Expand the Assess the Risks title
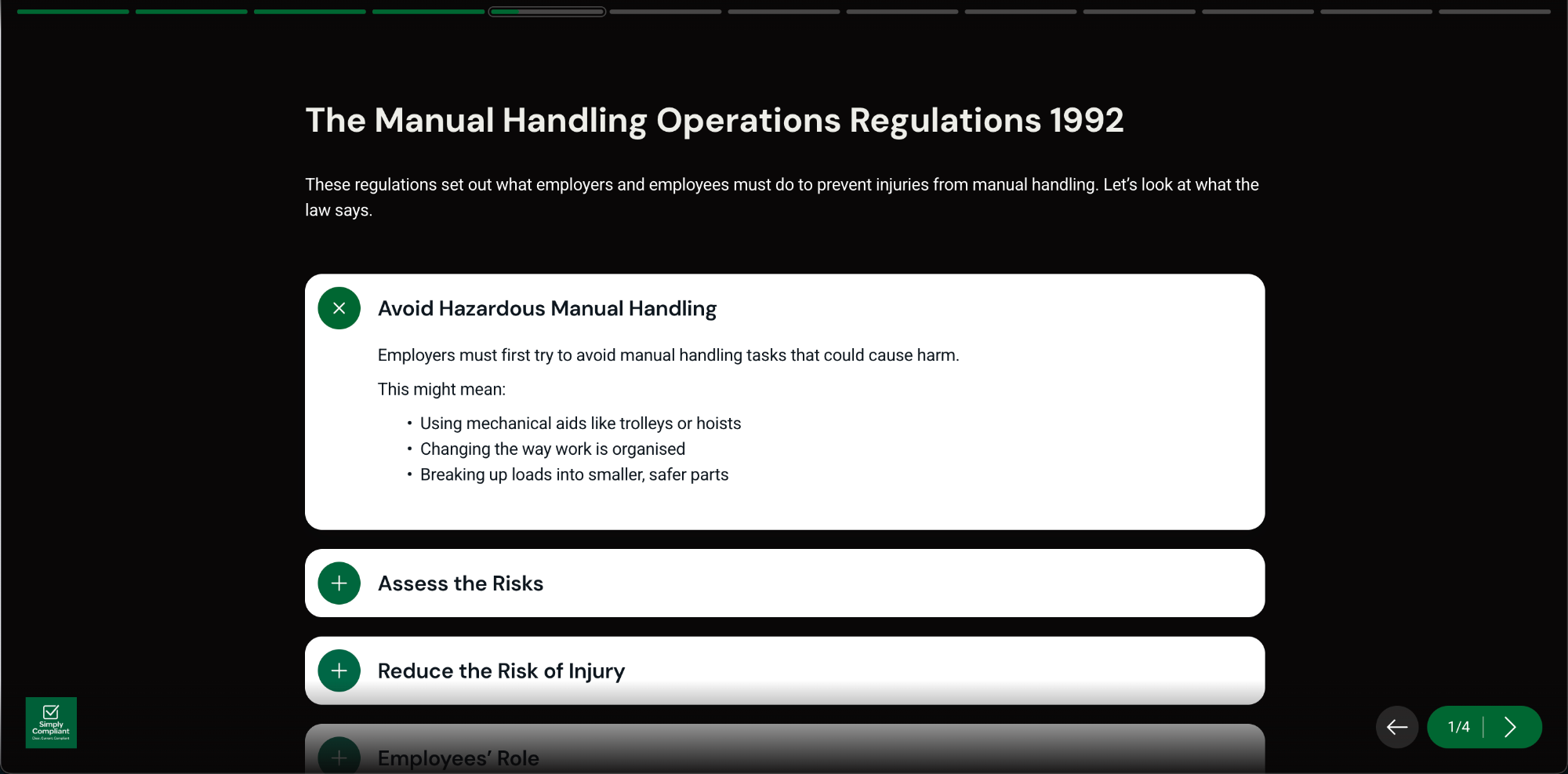This screenshot has height=774, width=1568. [460, 583]
